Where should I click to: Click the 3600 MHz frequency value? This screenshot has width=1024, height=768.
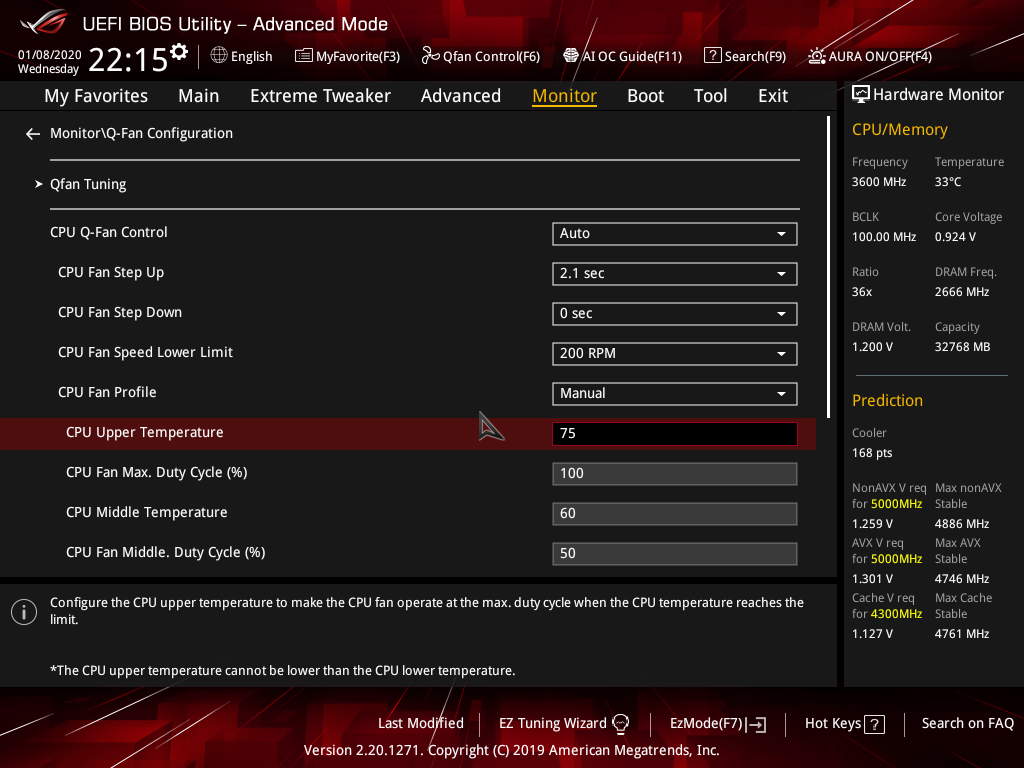pos(878,182)
